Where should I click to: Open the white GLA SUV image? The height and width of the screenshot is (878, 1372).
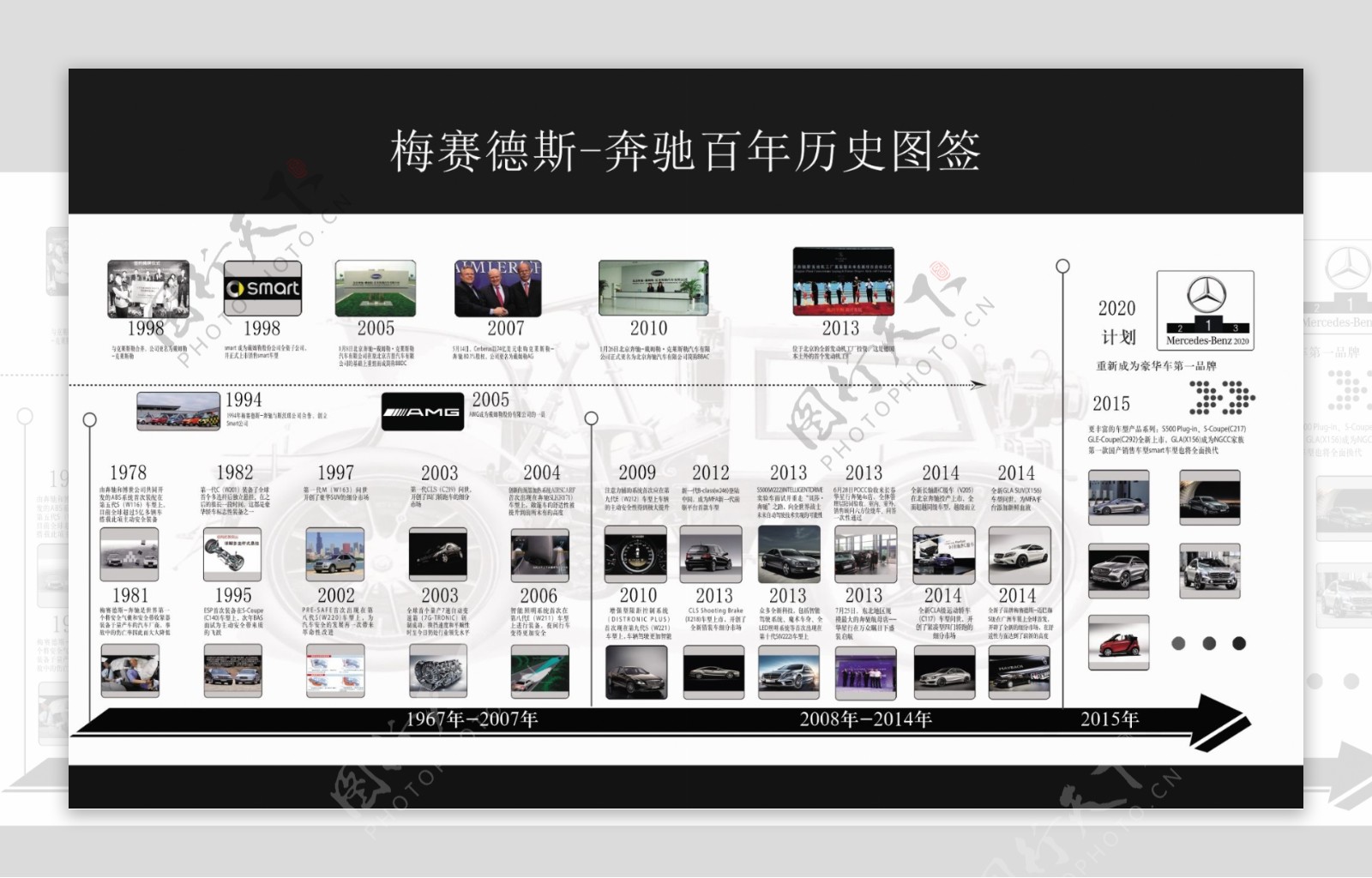1020,555
